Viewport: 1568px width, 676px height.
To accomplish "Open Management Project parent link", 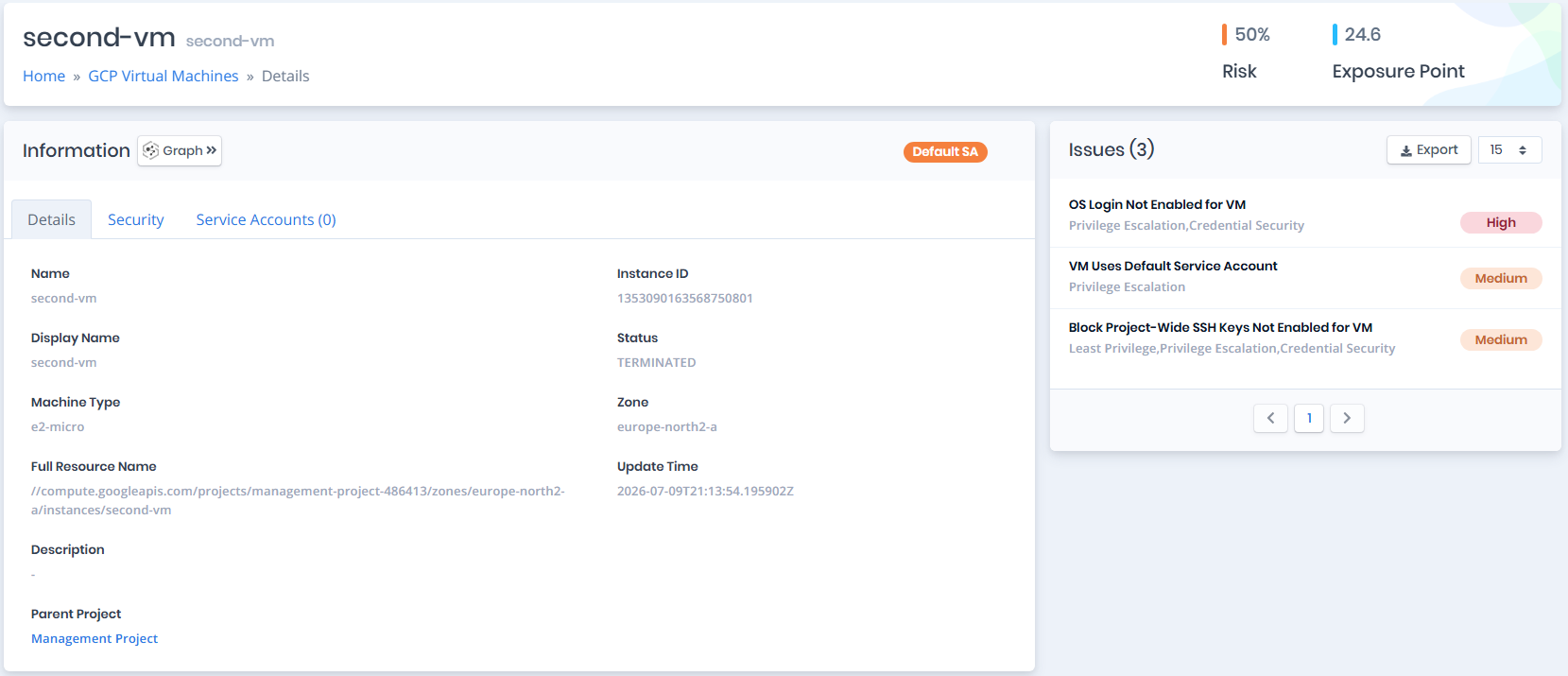I will pos(95,638).
